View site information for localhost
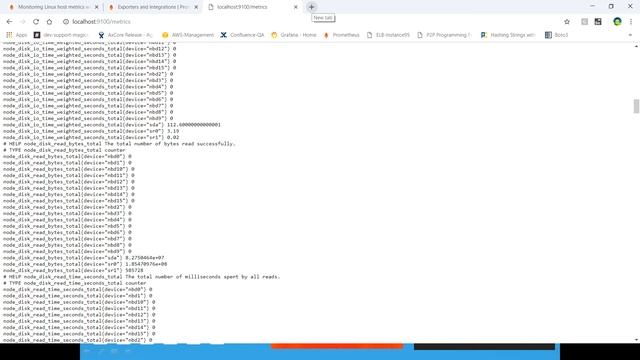 (66, 22)
